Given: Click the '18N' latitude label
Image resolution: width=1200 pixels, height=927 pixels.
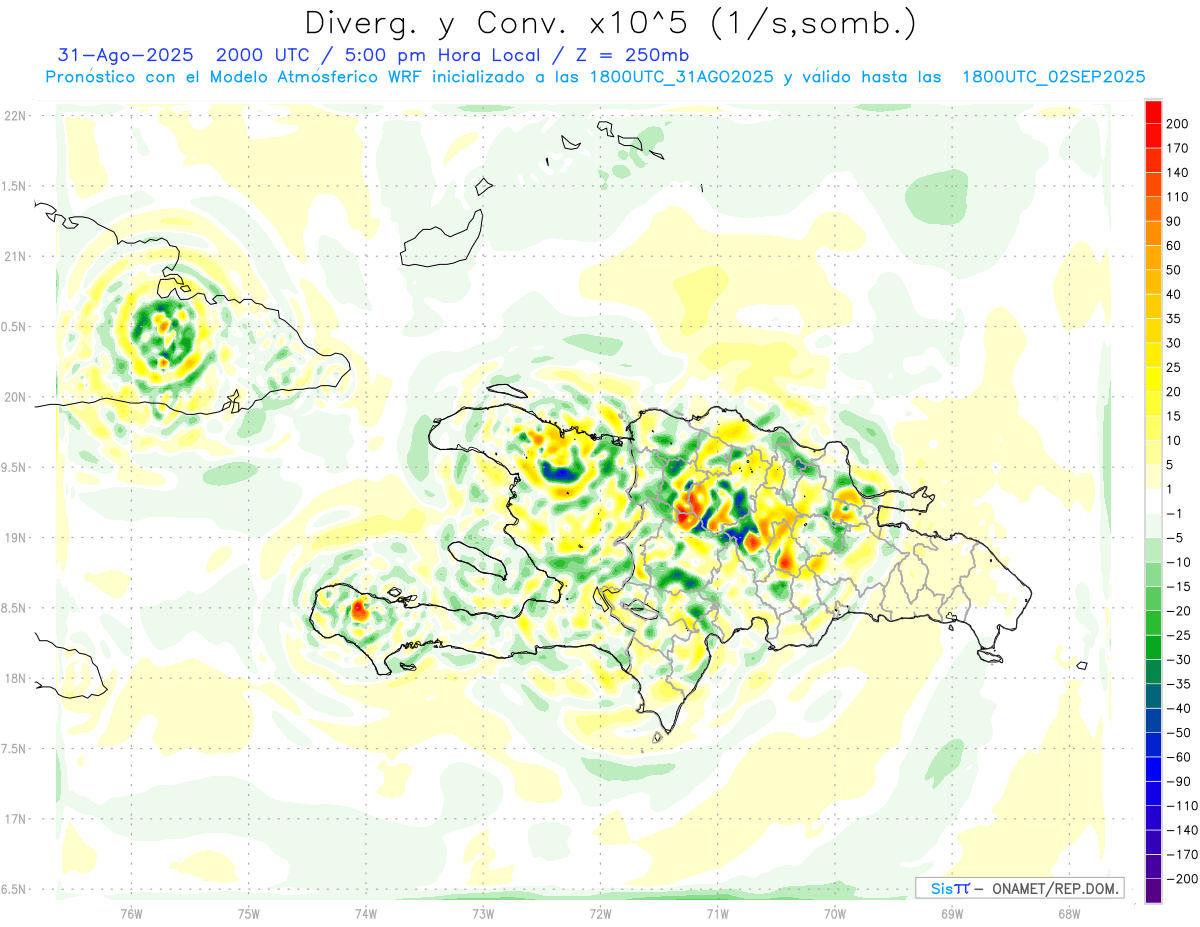Looking at the screenshot, I should (14, 678).
